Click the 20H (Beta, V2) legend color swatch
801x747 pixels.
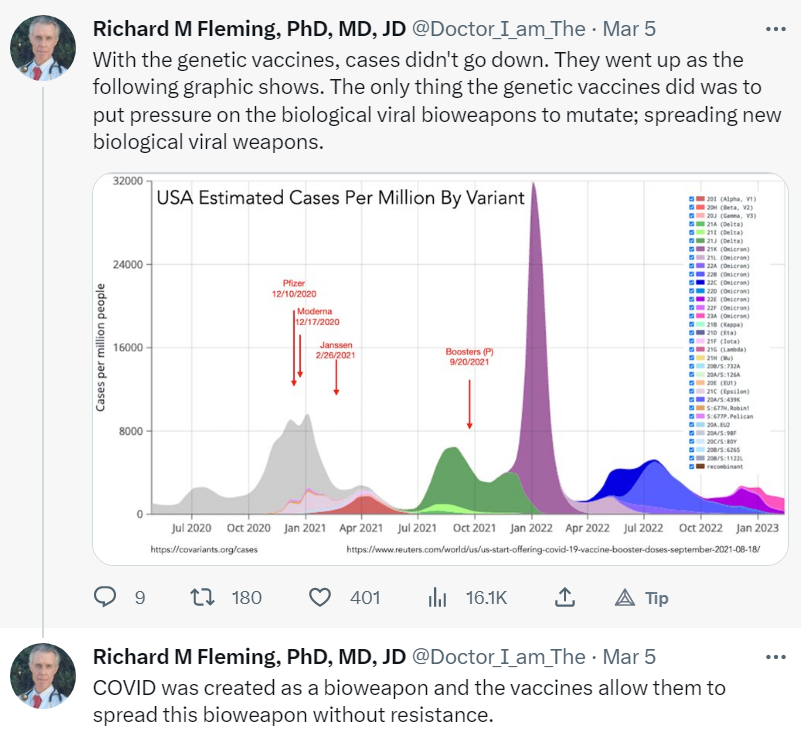click(x=701, y=208)
